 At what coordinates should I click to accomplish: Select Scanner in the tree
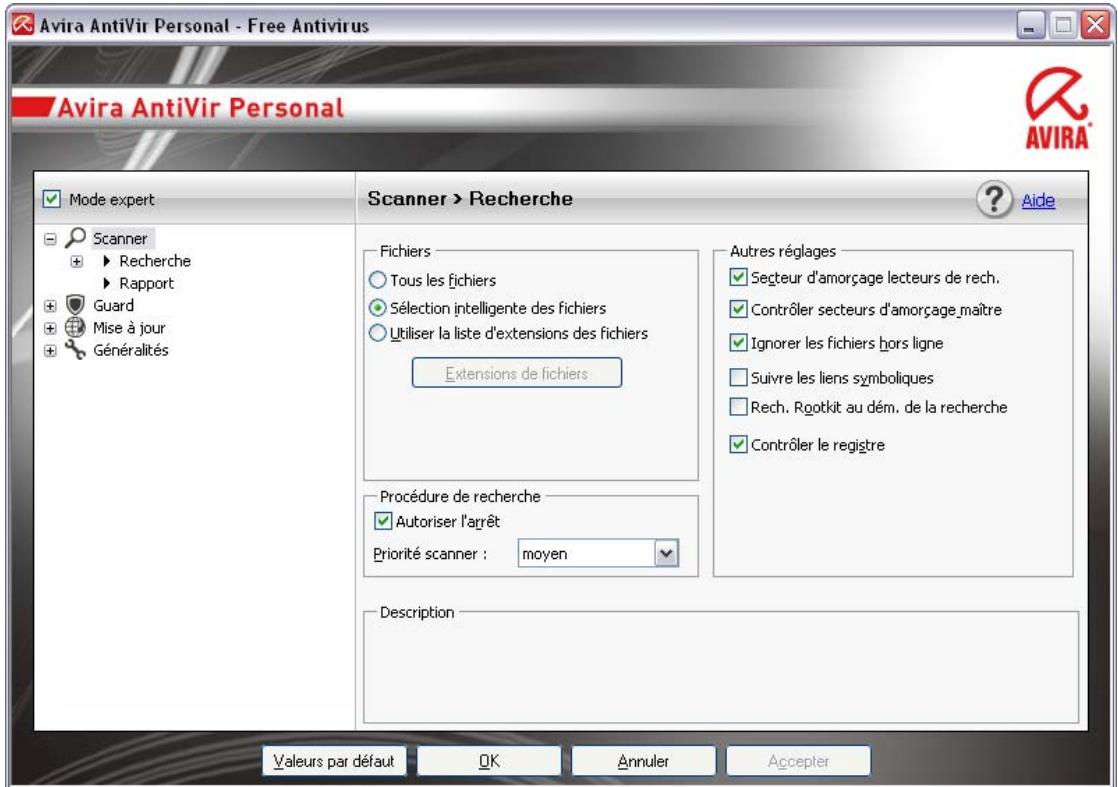[120, 238]
